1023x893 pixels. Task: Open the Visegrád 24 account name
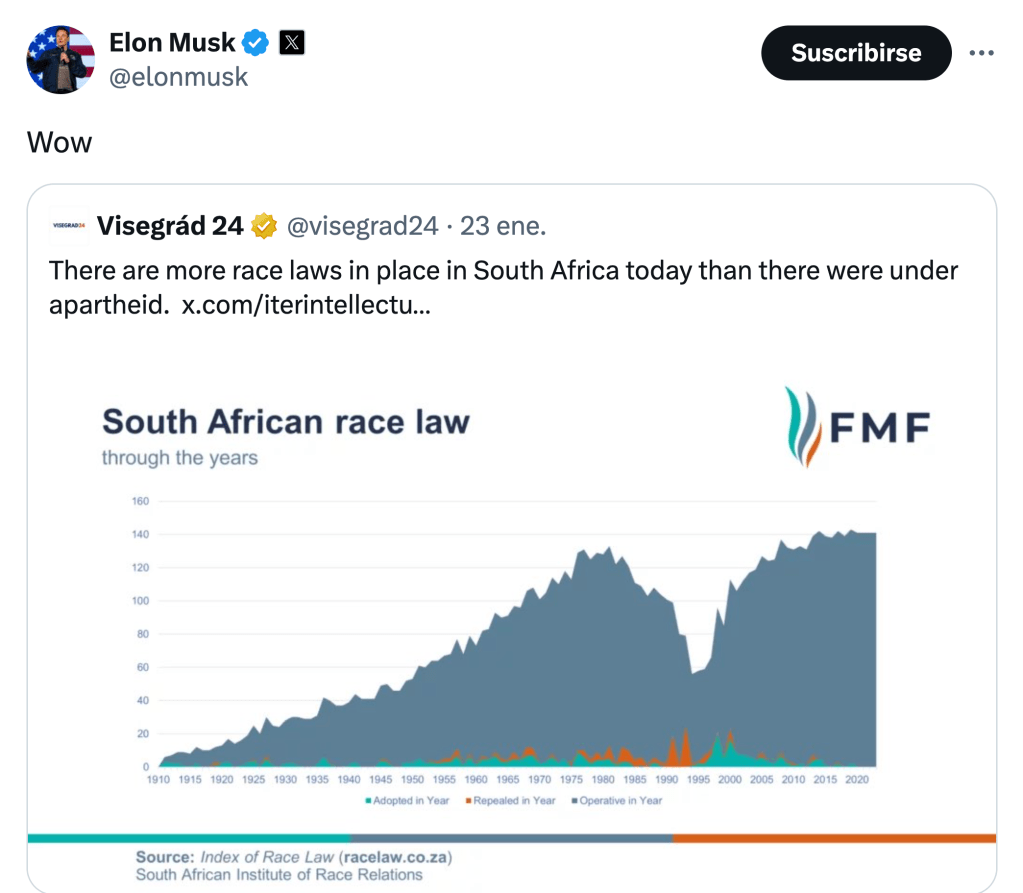[170, 226]
